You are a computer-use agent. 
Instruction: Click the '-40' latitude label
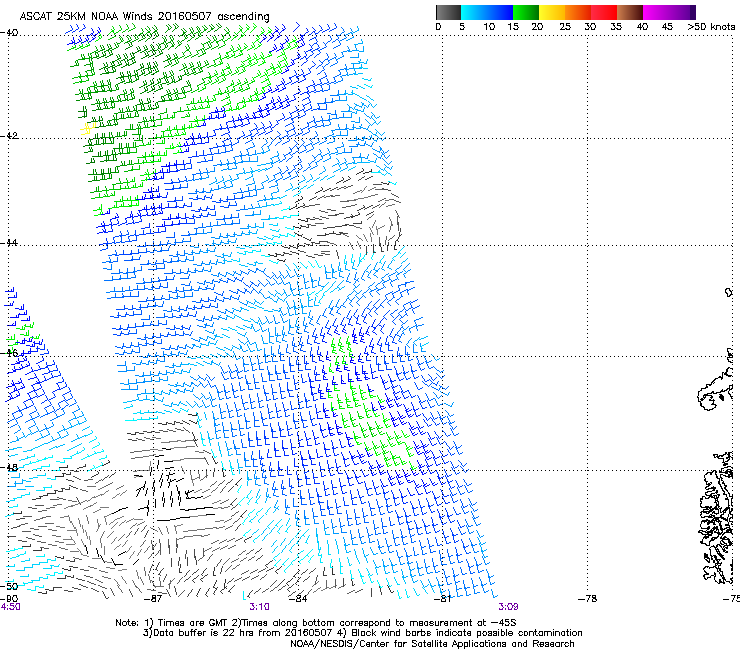[9, 33]
